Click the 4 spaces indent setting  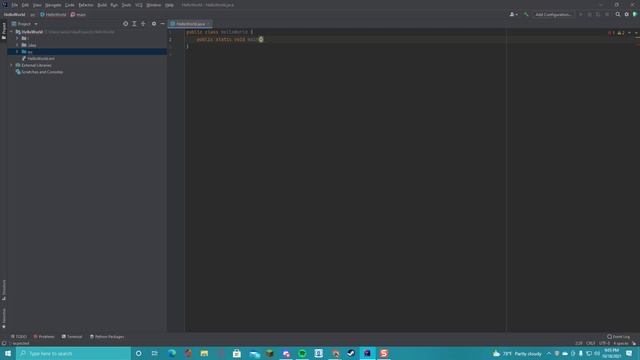coord(621,343)
